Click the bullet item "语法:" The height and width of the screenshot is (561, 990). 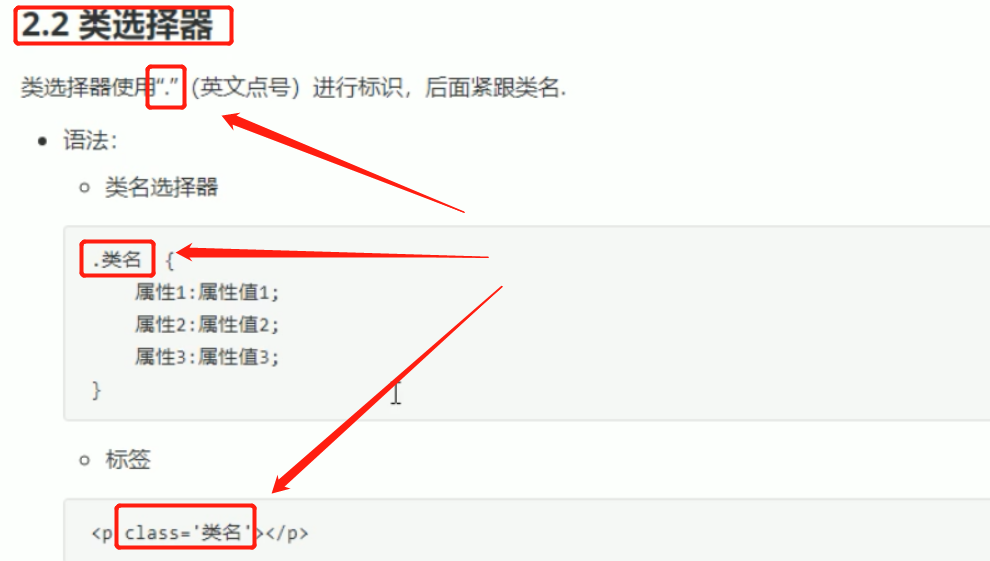(90, 140)
